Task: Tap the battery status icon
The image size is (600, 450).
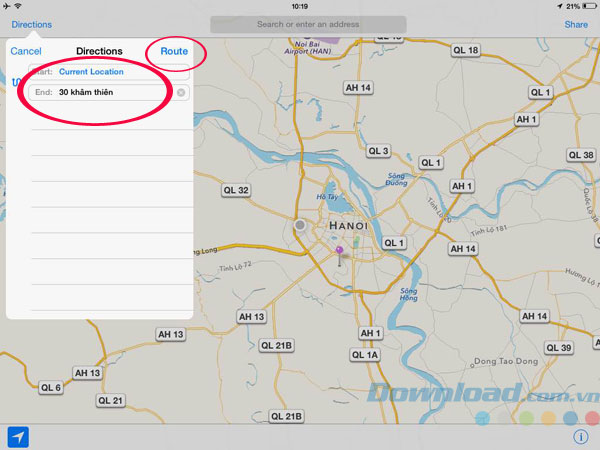Action: click(x=589, y=6)
